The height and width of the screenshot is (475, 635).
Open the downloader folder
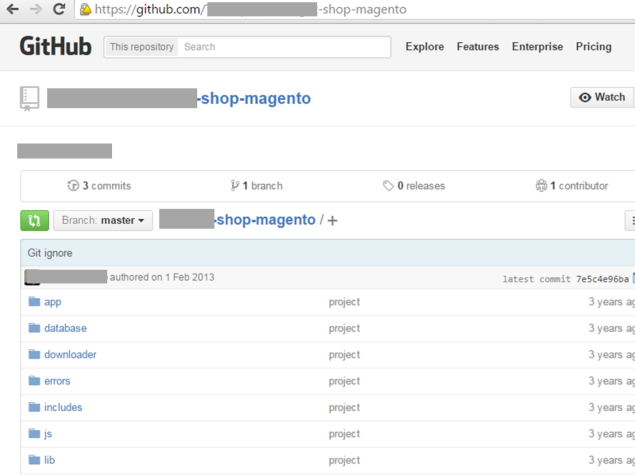click(70, 355)
